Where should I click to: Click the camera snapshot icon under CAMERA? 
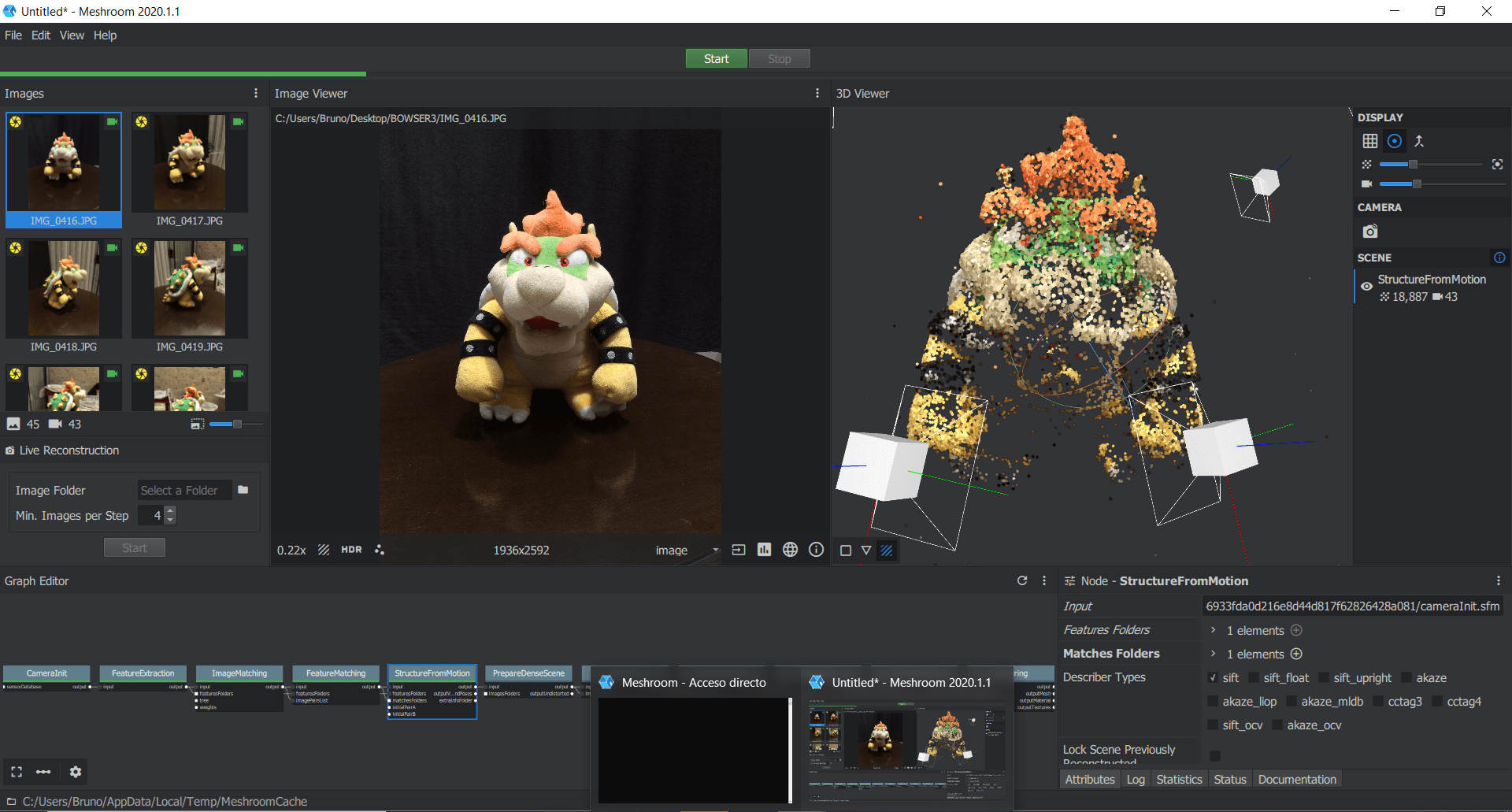(1370, 232)
